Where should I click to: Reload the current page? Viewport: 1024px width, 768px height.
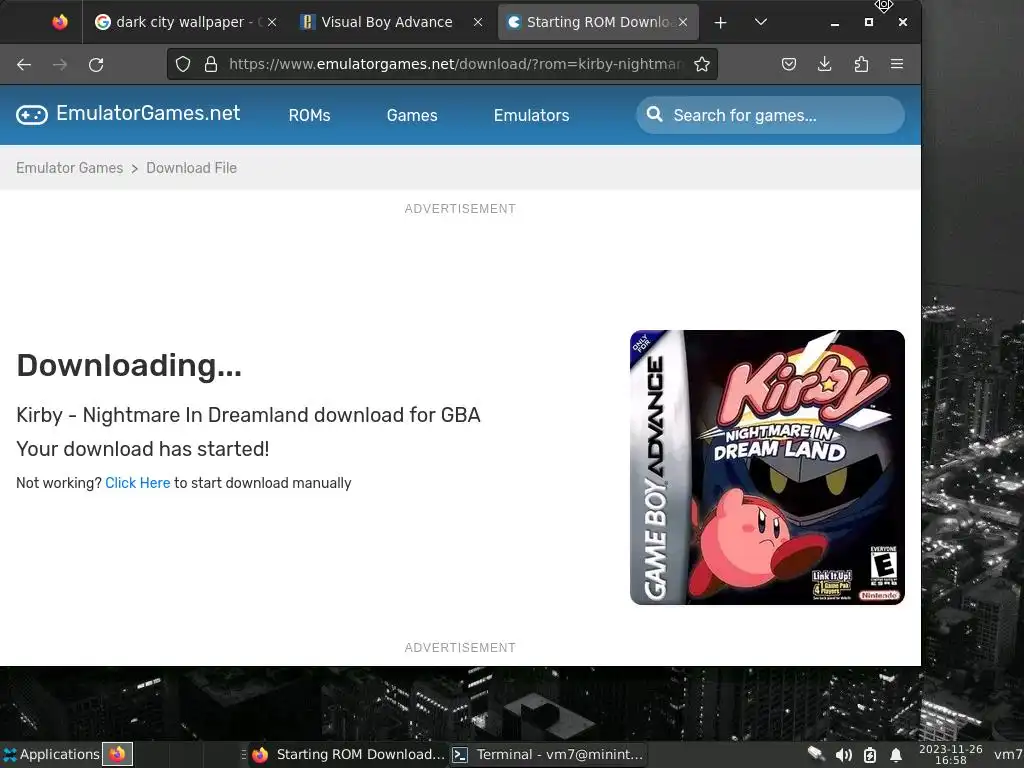(x=96, y=65)
